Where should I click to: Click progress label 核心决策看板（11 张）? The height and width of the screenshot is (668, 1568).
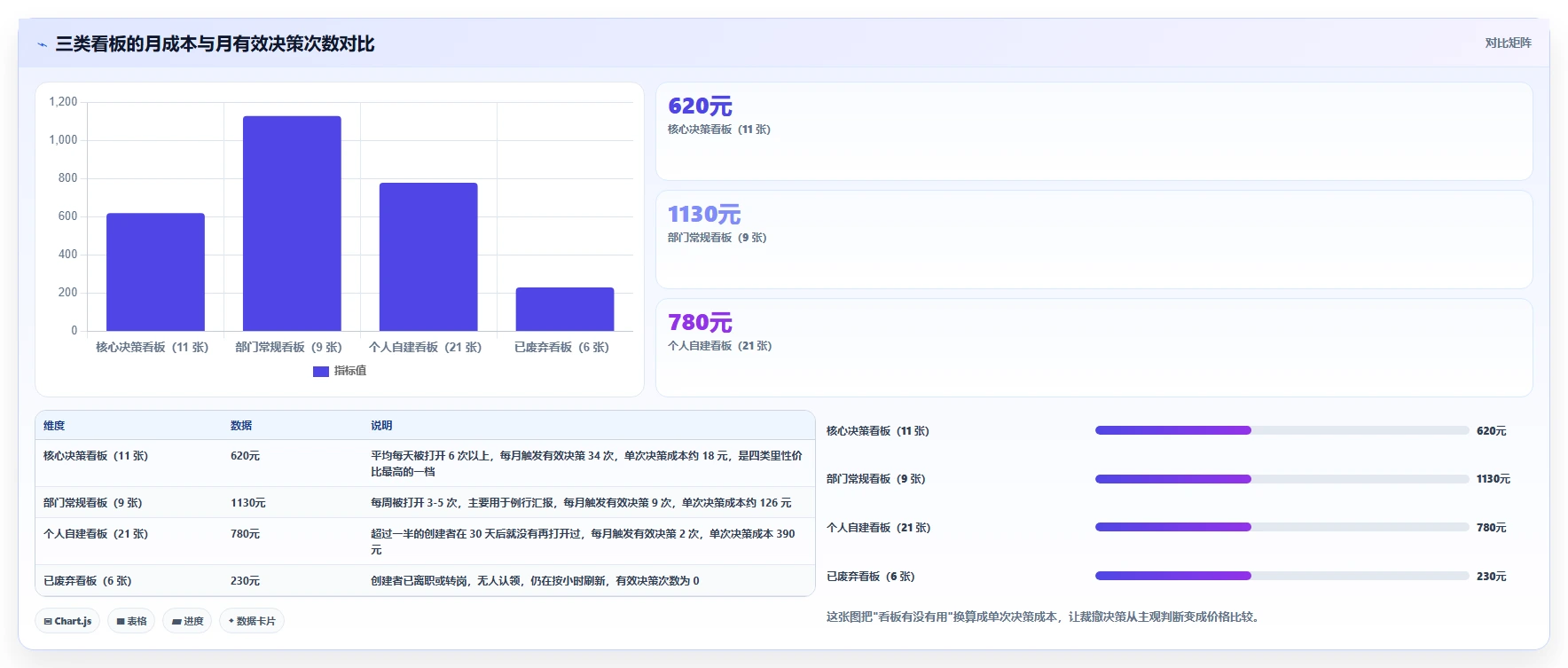(878, 431)
